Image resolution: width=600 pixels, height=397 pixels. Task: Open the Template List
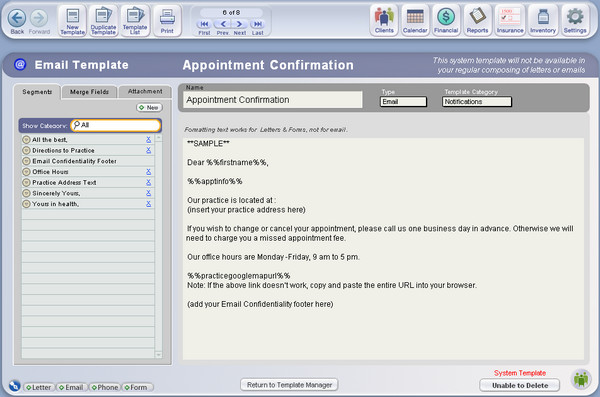click(x=135, y=21)
